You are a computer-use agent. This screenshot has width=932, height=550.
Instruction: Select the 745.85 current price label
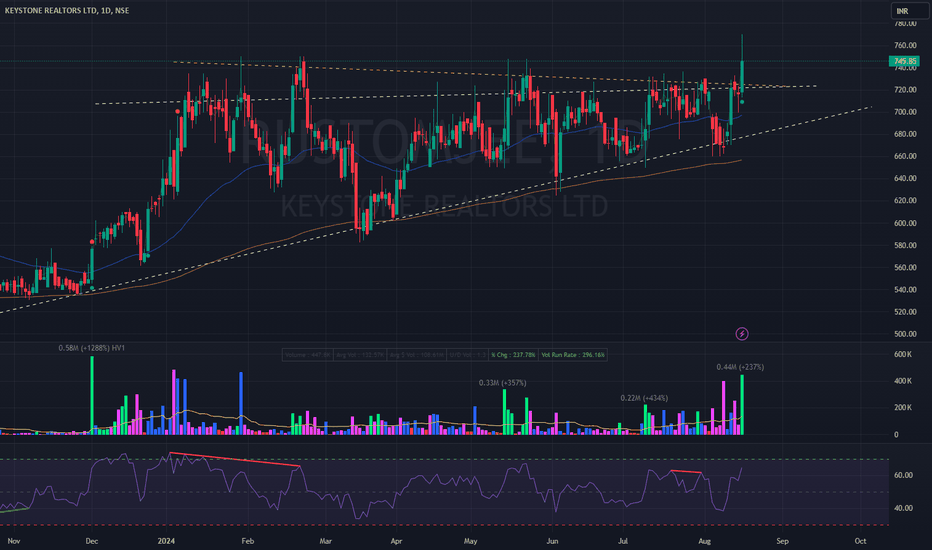[x=904, y=61]
